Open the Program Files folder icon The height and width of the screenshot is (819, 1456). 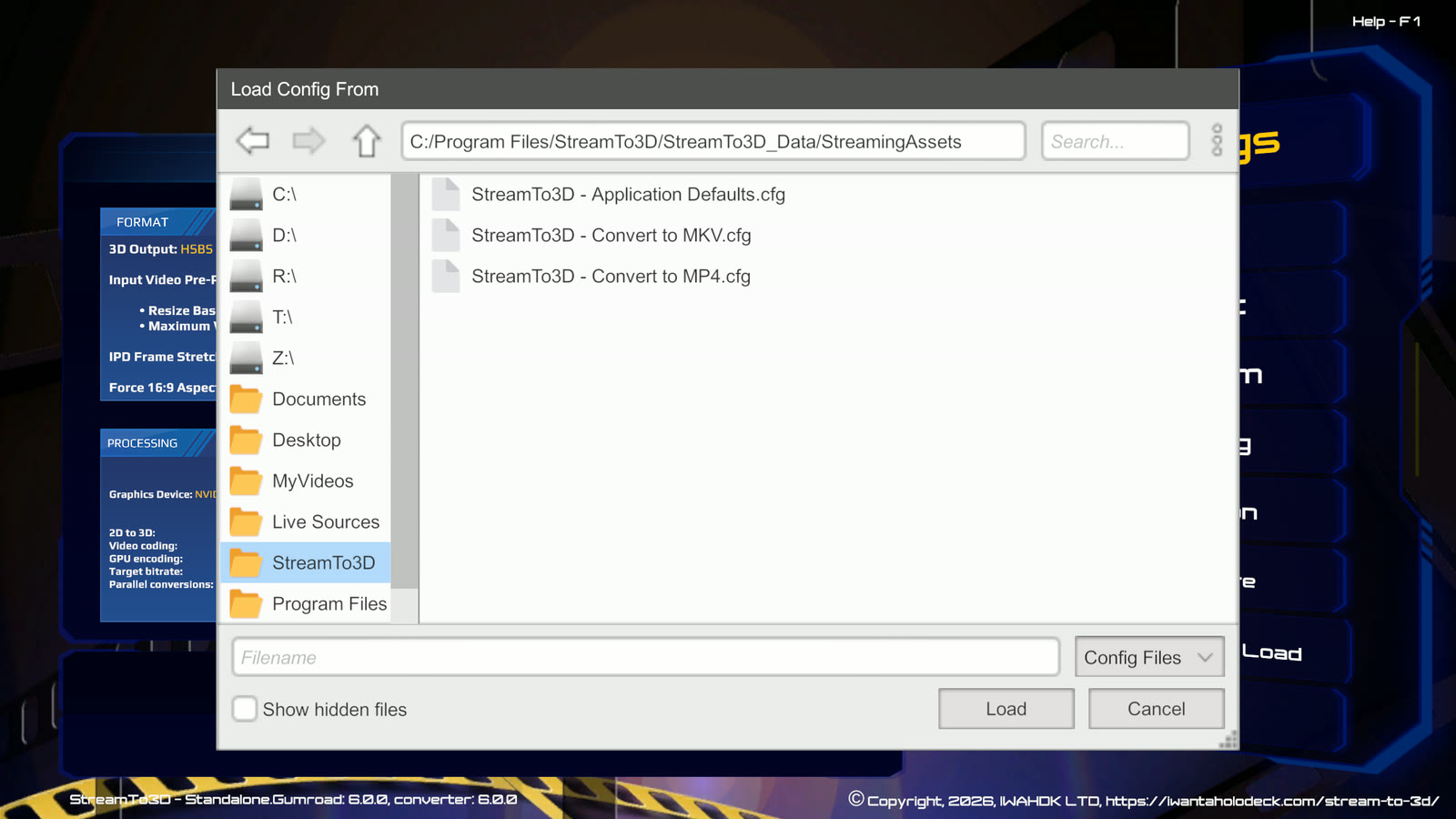pyautogui.click(x=246, y=603)
